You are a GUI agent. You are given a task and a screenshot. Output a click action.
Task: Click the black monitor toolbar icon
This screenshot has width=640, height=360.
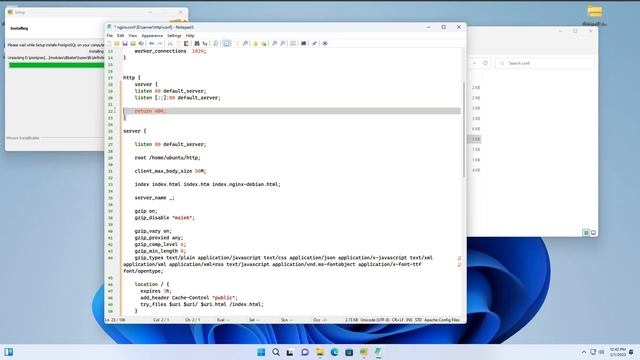[x=303, y=43]
